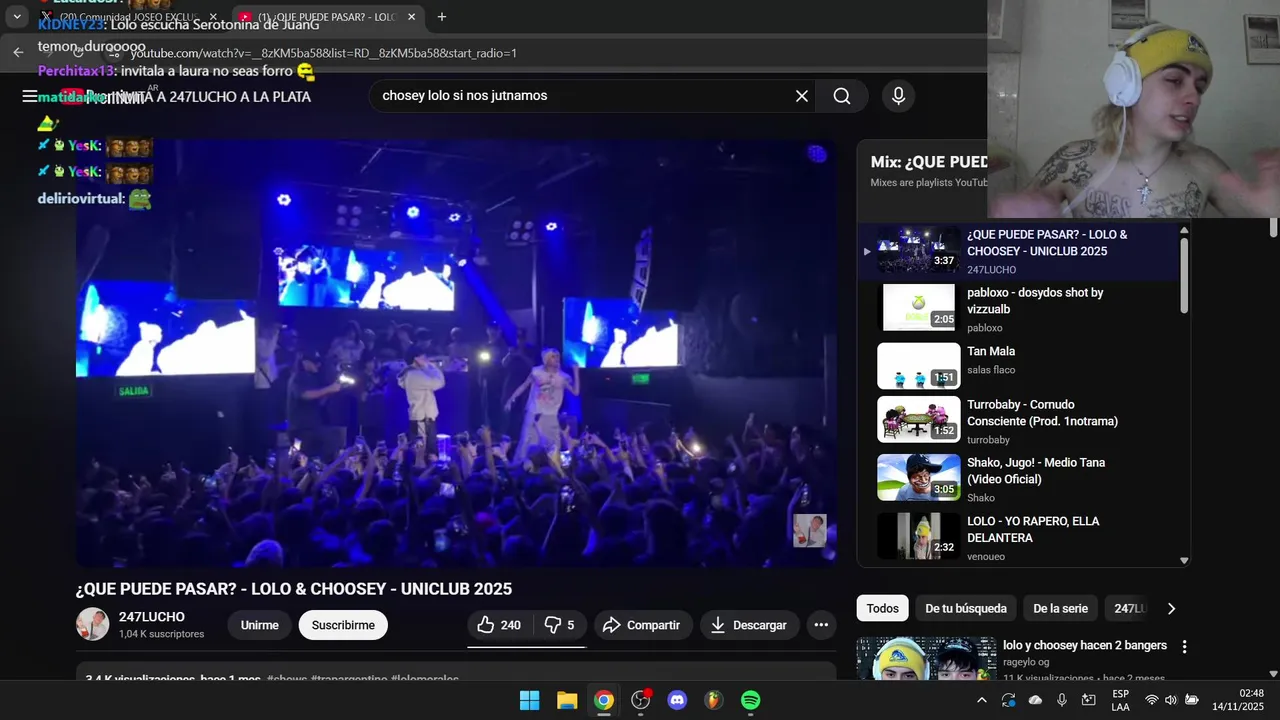The height and width of the screenshot is (720, 1280).
Task: Open OBS Studio from the taskbar
Action: click(641, 700)
